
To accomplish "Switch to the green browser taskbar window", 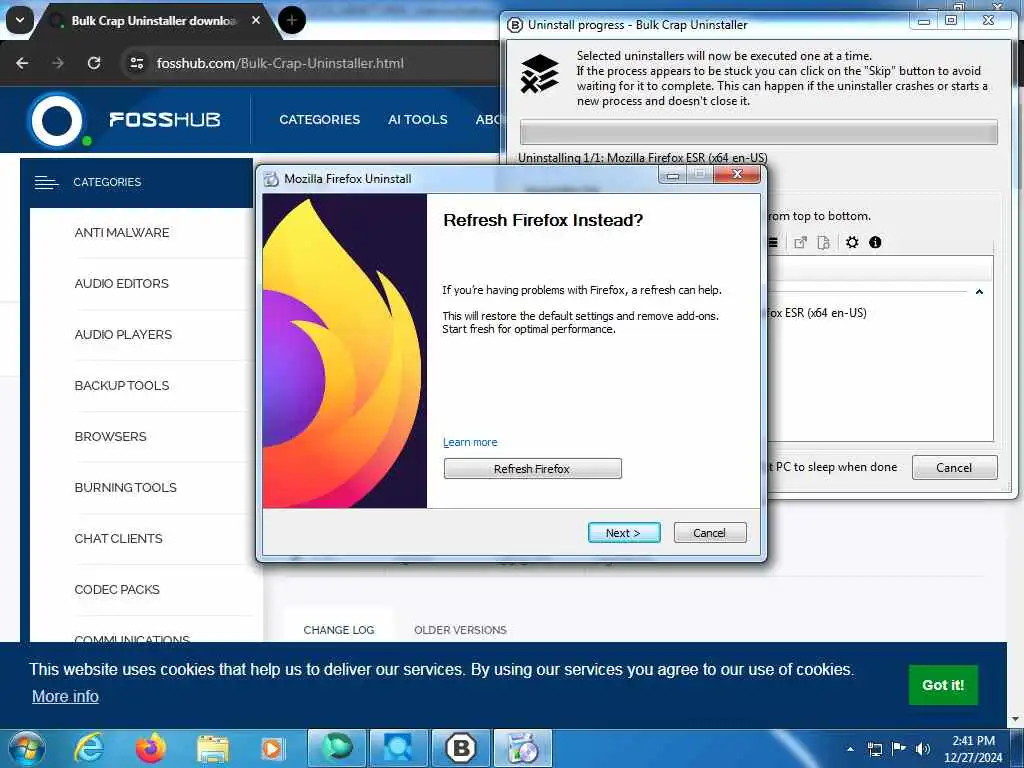I will click(x=336, y=748).
